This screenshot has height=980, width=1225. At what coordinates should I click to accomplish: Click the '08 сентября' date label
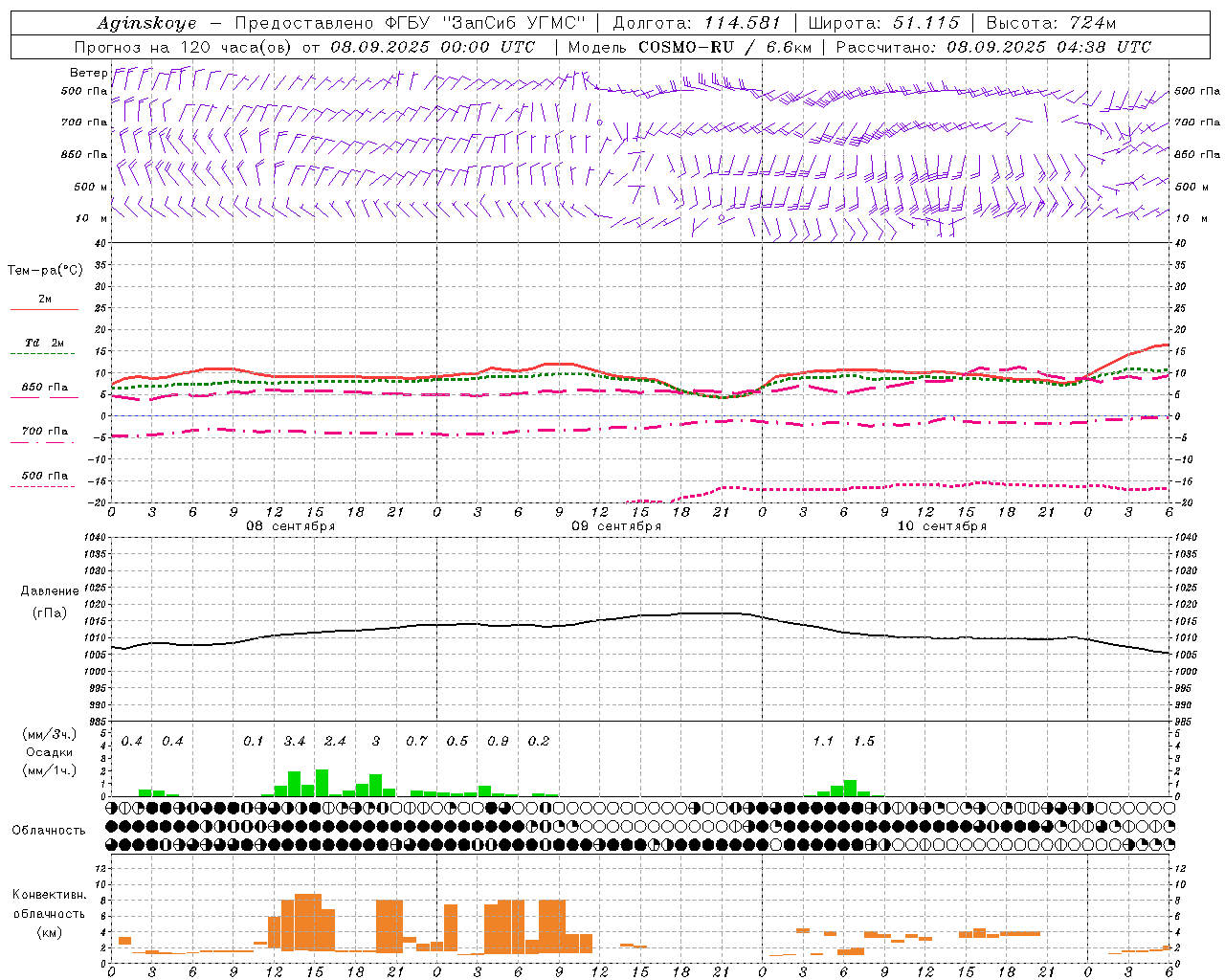[291, 526]
